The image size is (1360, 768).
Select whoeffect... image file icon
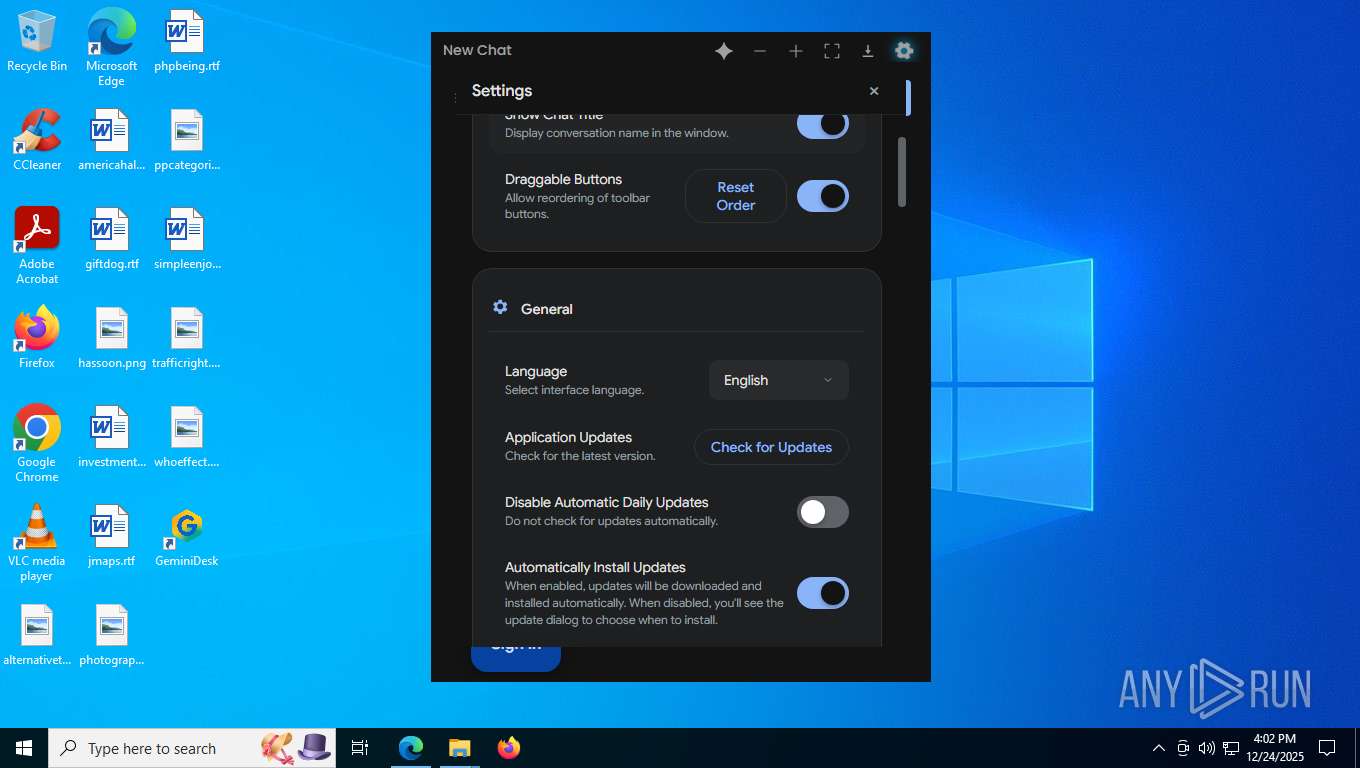(187, 437)
